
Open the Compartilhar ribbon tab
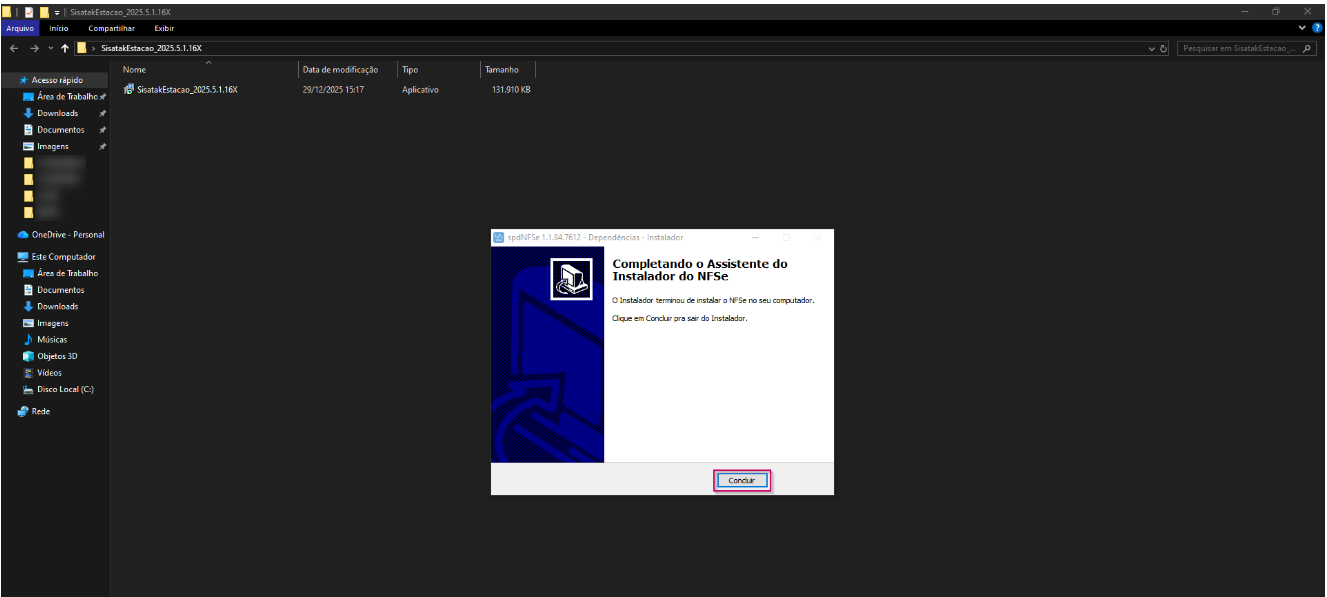[111, 28]
